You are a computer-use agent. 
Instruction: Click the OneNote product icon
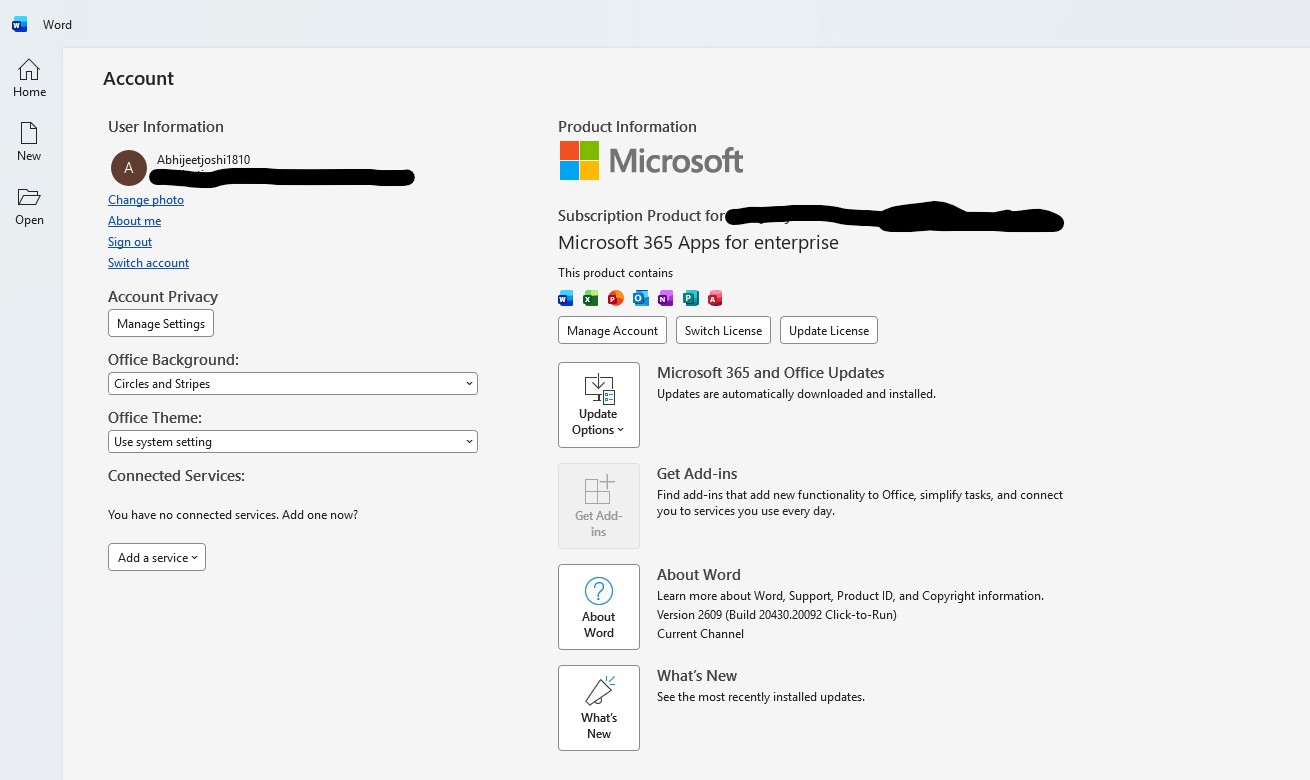pos(666,298)
